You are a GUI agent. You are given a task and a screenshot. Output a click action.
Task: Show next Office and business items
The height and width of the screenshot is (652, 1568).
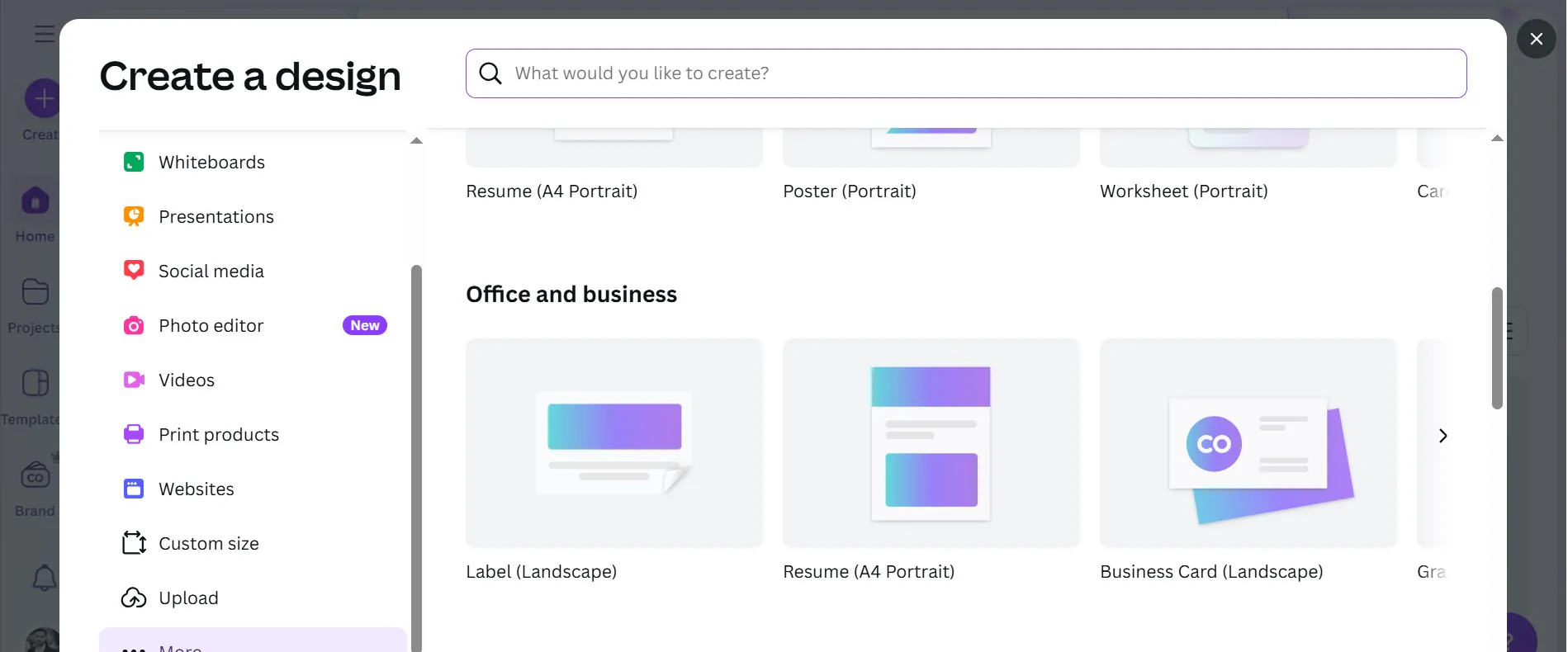[1442, 436]
